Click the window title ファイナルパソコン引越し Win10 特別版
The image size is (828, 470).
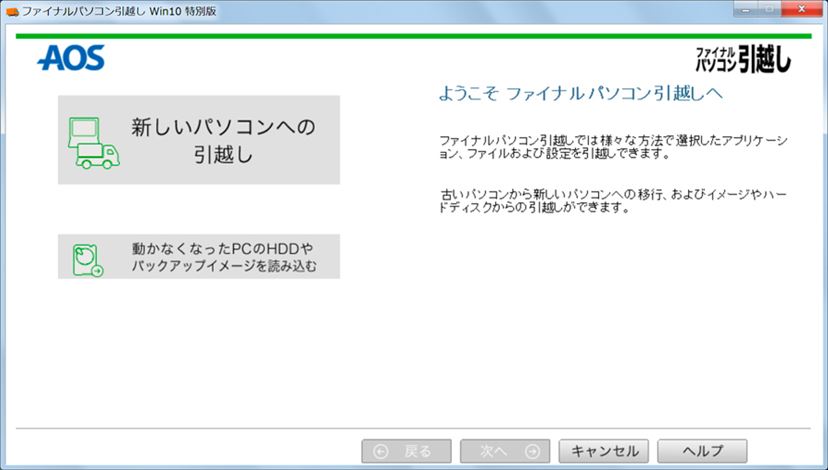pos(119,11)
